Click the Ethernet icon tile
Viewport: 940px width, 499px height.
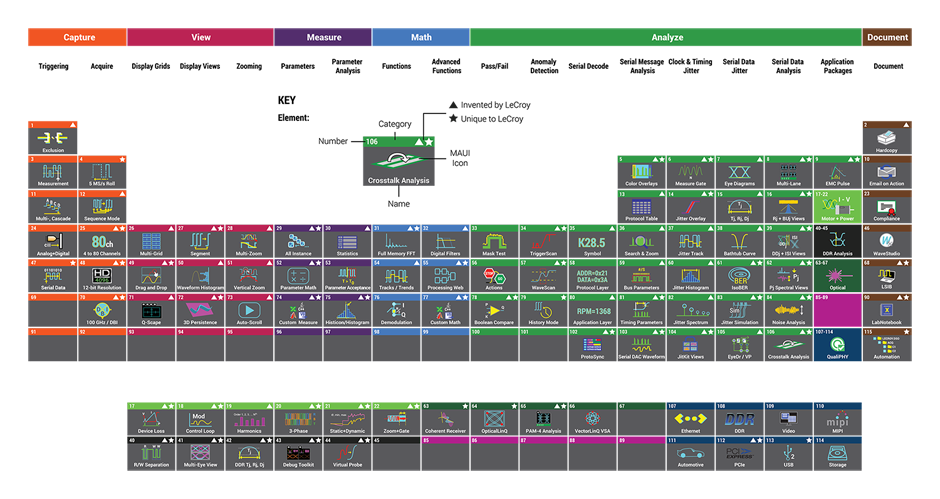[690, 420]
